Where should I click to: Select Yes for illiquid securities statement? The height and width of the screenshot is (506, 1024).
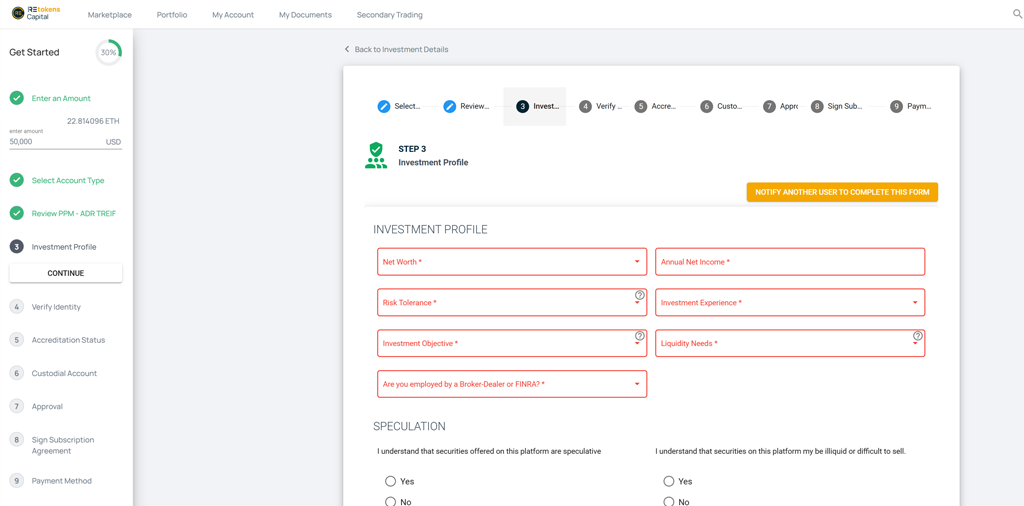(669, 481)
